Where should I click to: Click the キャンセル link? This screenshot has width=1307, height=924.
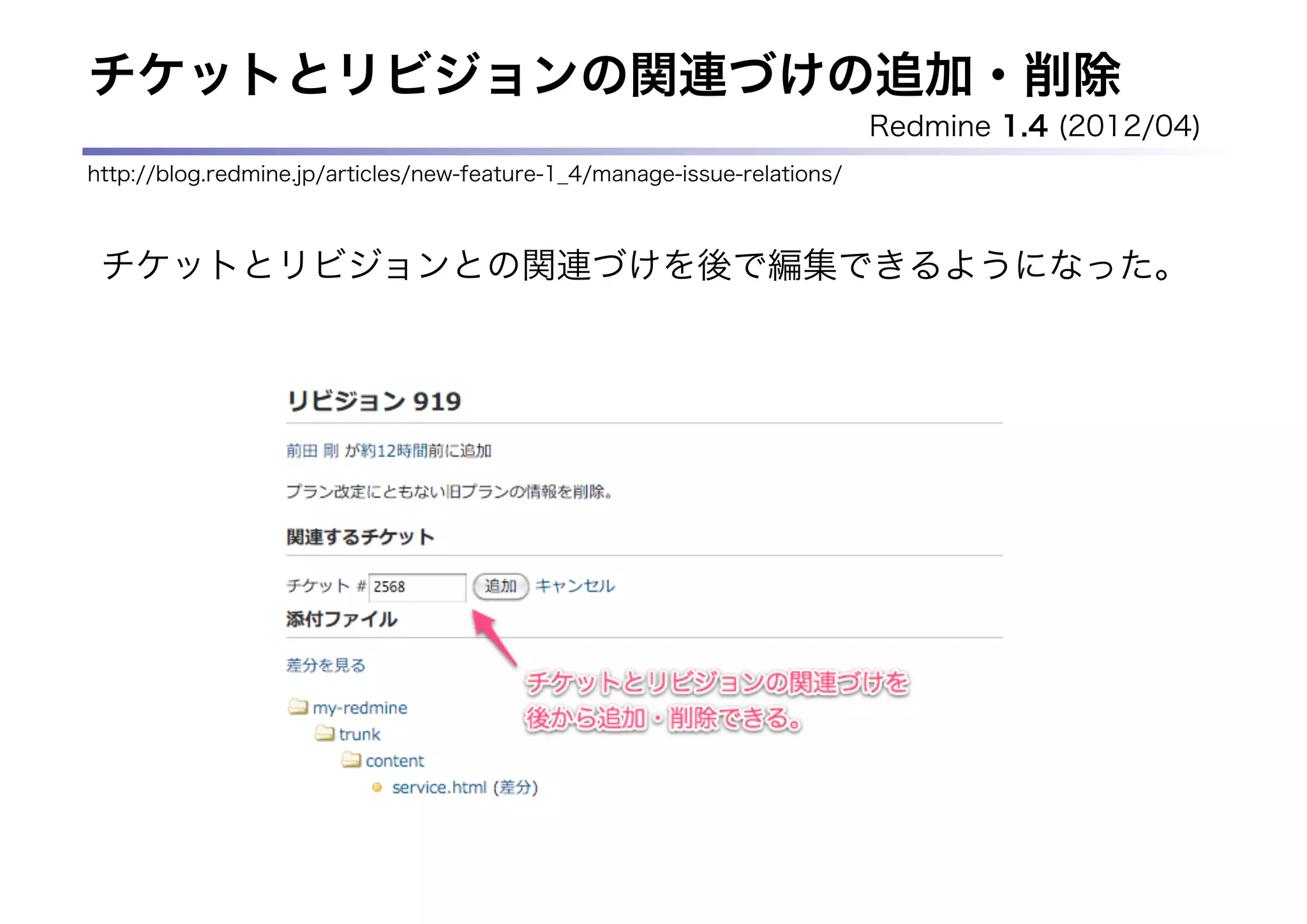click(575, 586)
